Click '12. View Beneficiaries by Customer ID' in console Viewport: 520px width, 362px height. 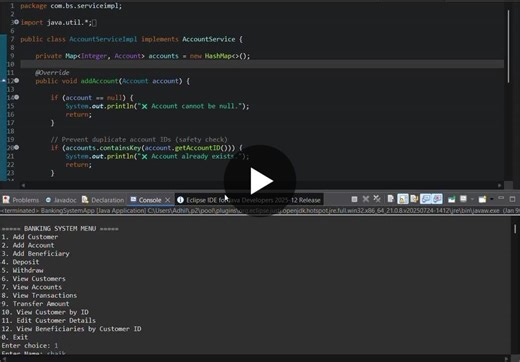coord(71,328)
